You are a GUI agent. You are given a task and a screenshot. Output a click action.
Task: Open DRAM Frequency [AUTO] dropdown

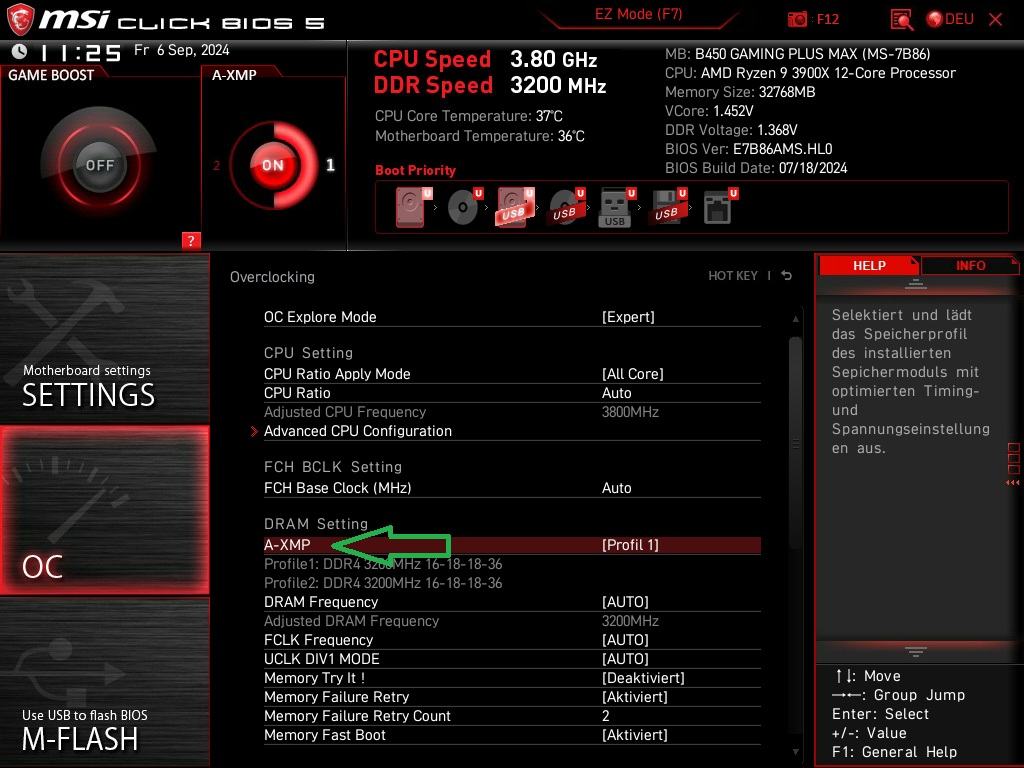[x=512, y=602]
